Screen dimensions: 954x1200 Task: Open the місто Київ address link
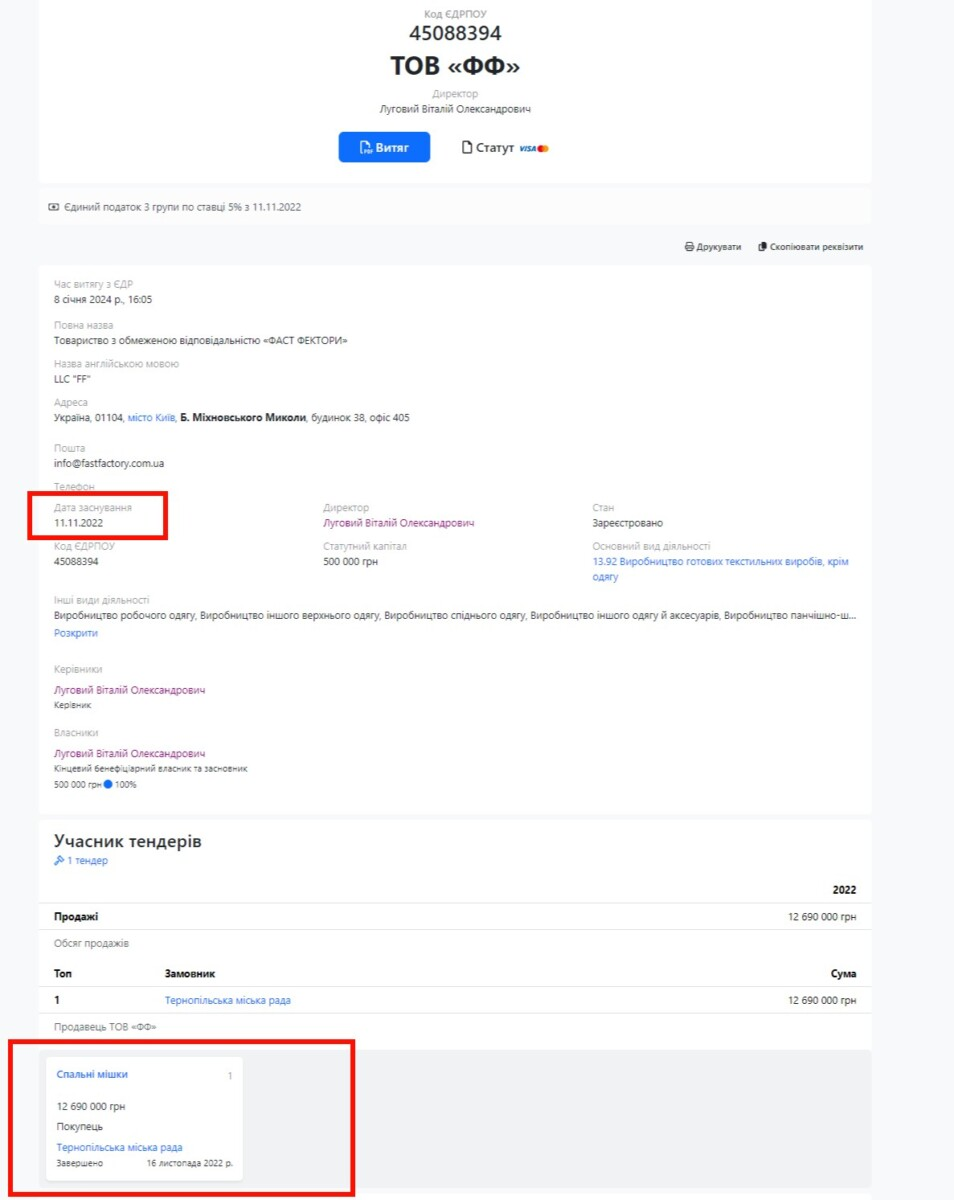coord(152,418)
